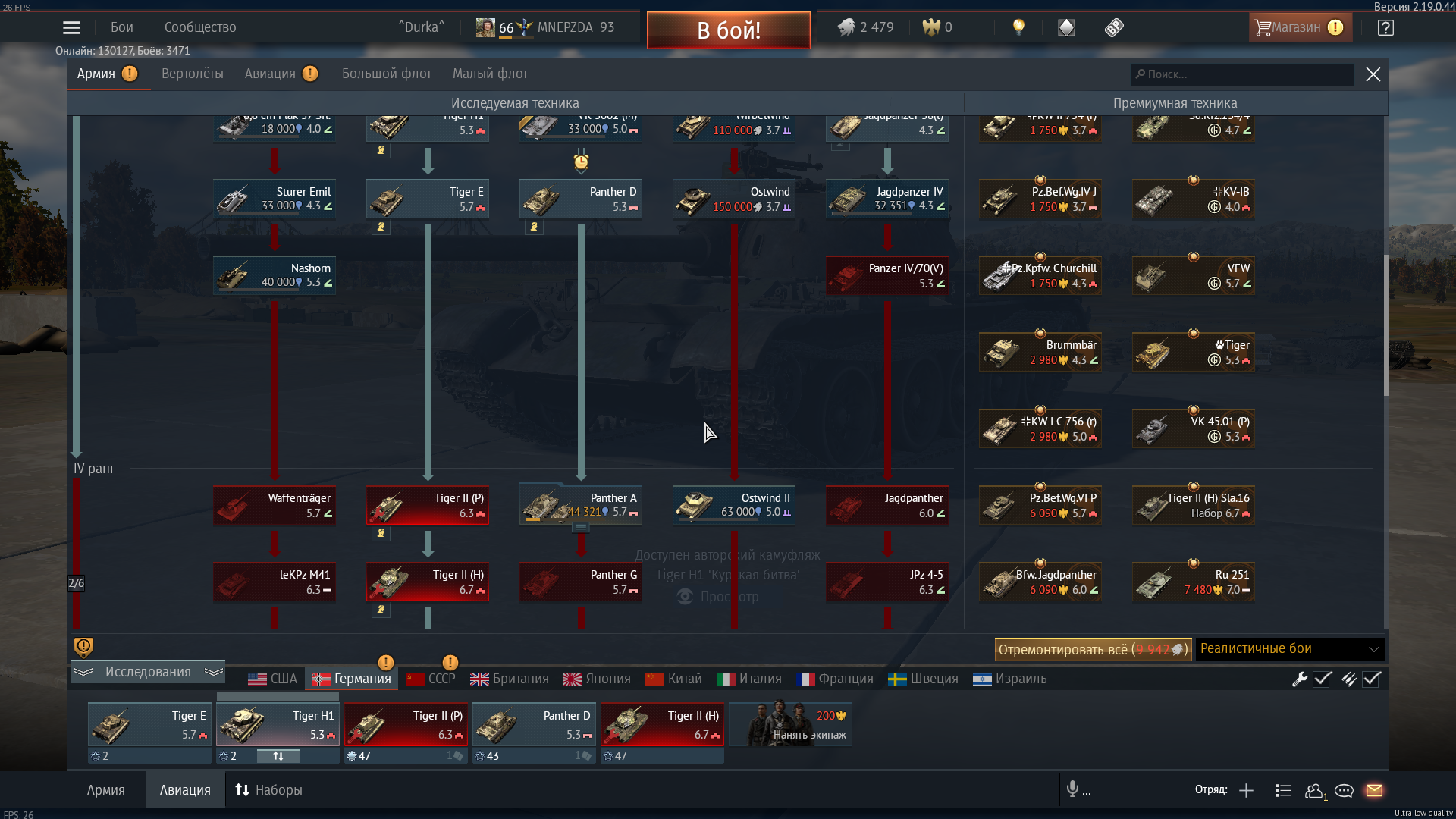Select Panther D crew slot card
The width and height of the screenshot is (1456, 819).
pos(534,724)
